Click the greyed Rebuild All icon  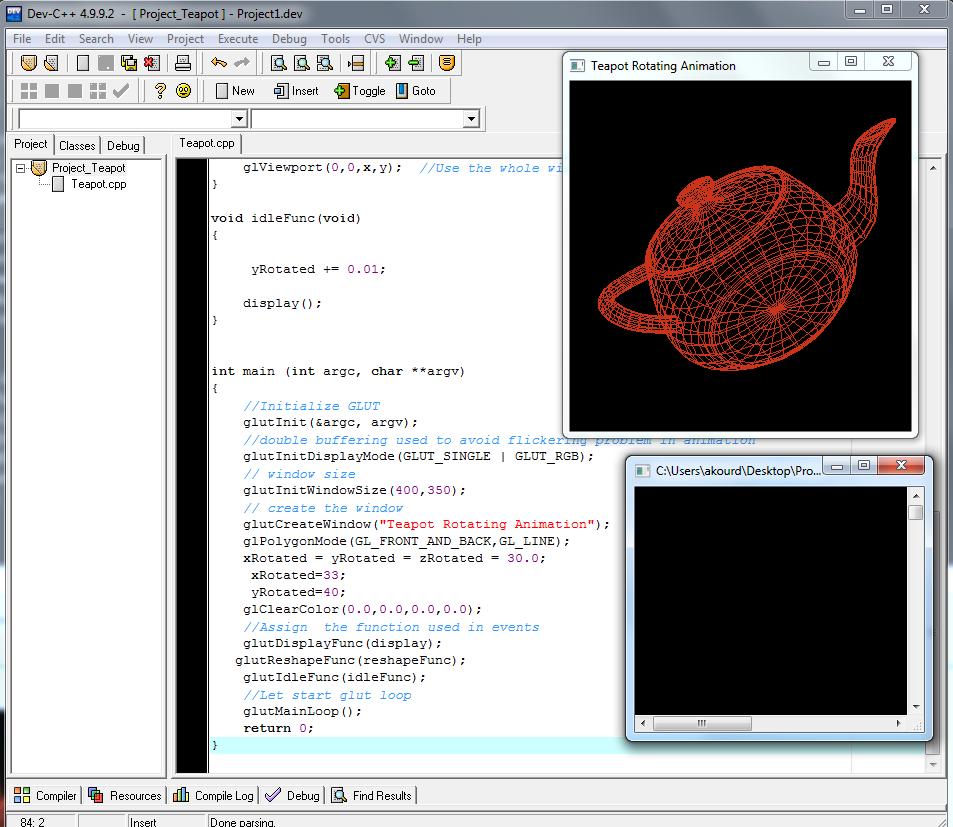click(x=98, y=91)
